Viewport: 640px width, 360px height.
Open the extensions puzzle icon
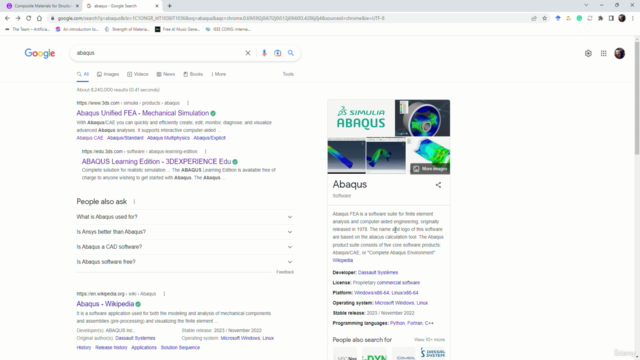[x=600, y=18]
